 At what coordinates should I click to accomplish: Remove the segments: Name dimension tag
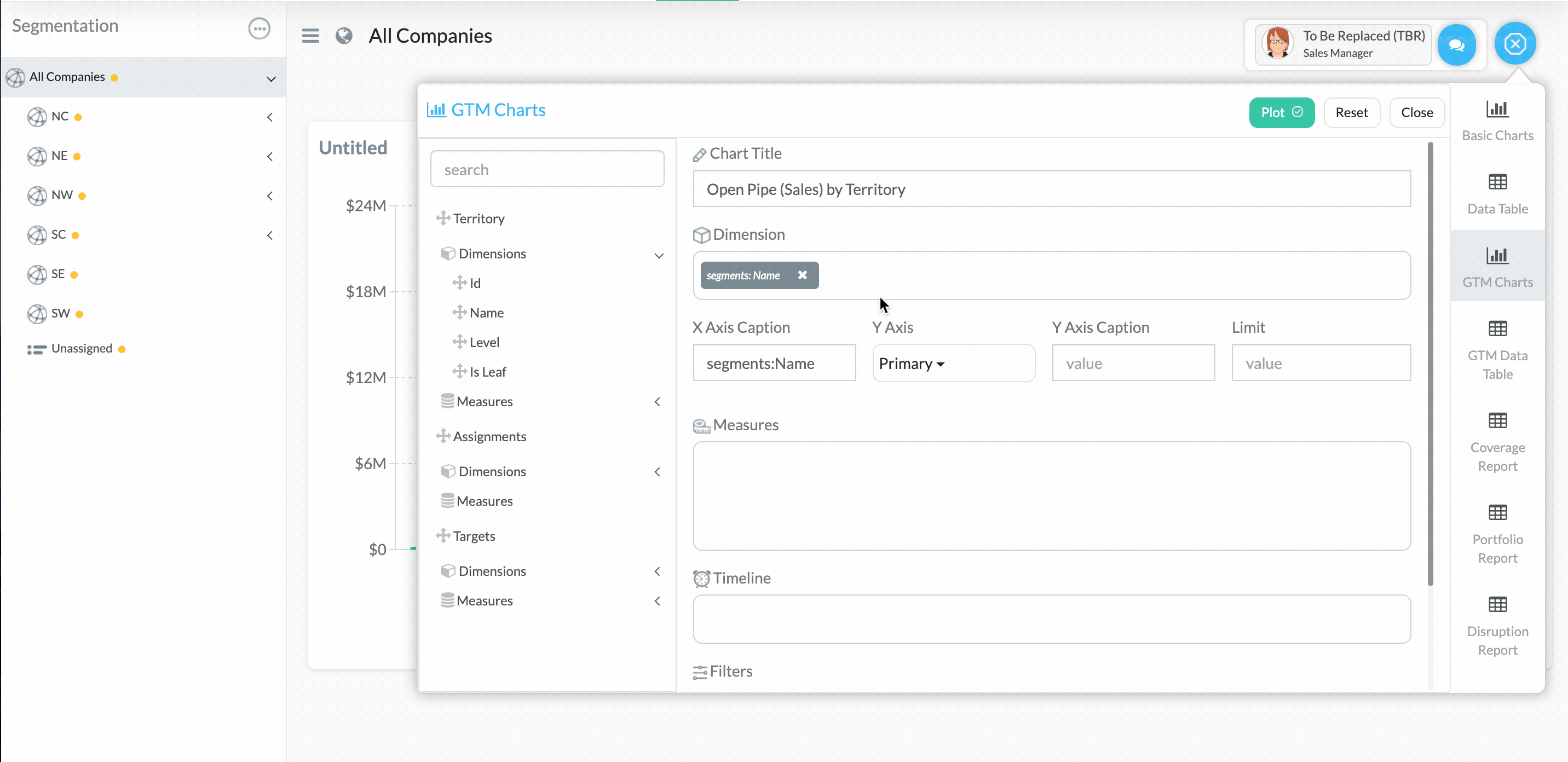pyautogui.click(x=802, y=275)
